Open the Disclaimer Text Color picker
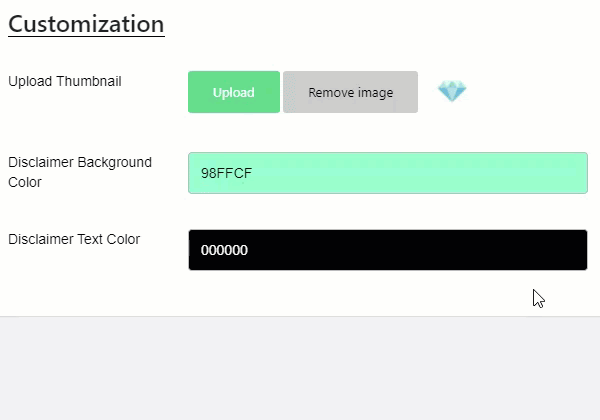Screen dimensions: 600x420 click(388, 250)
